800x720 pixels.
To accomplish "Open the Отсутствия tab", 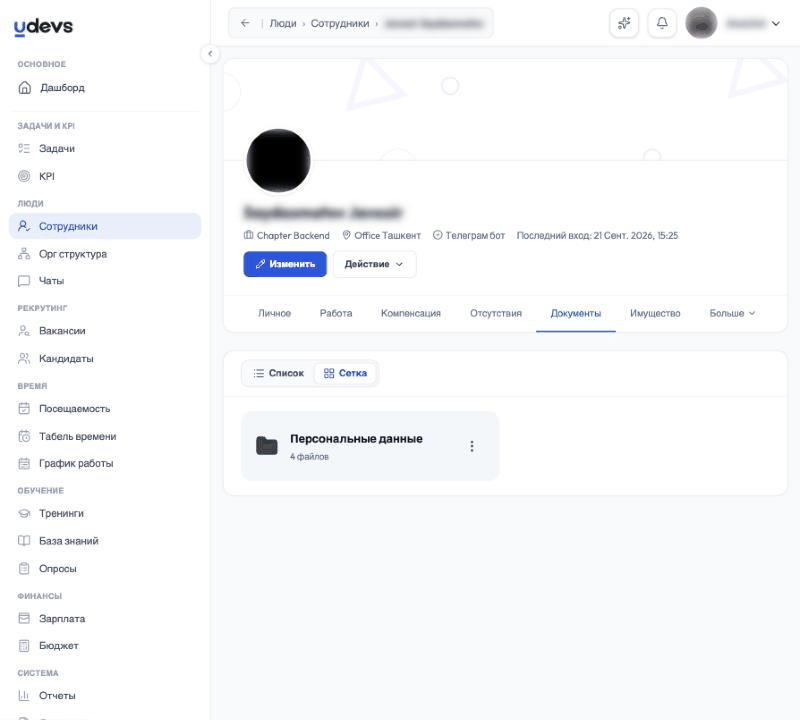I will [496, 313].
